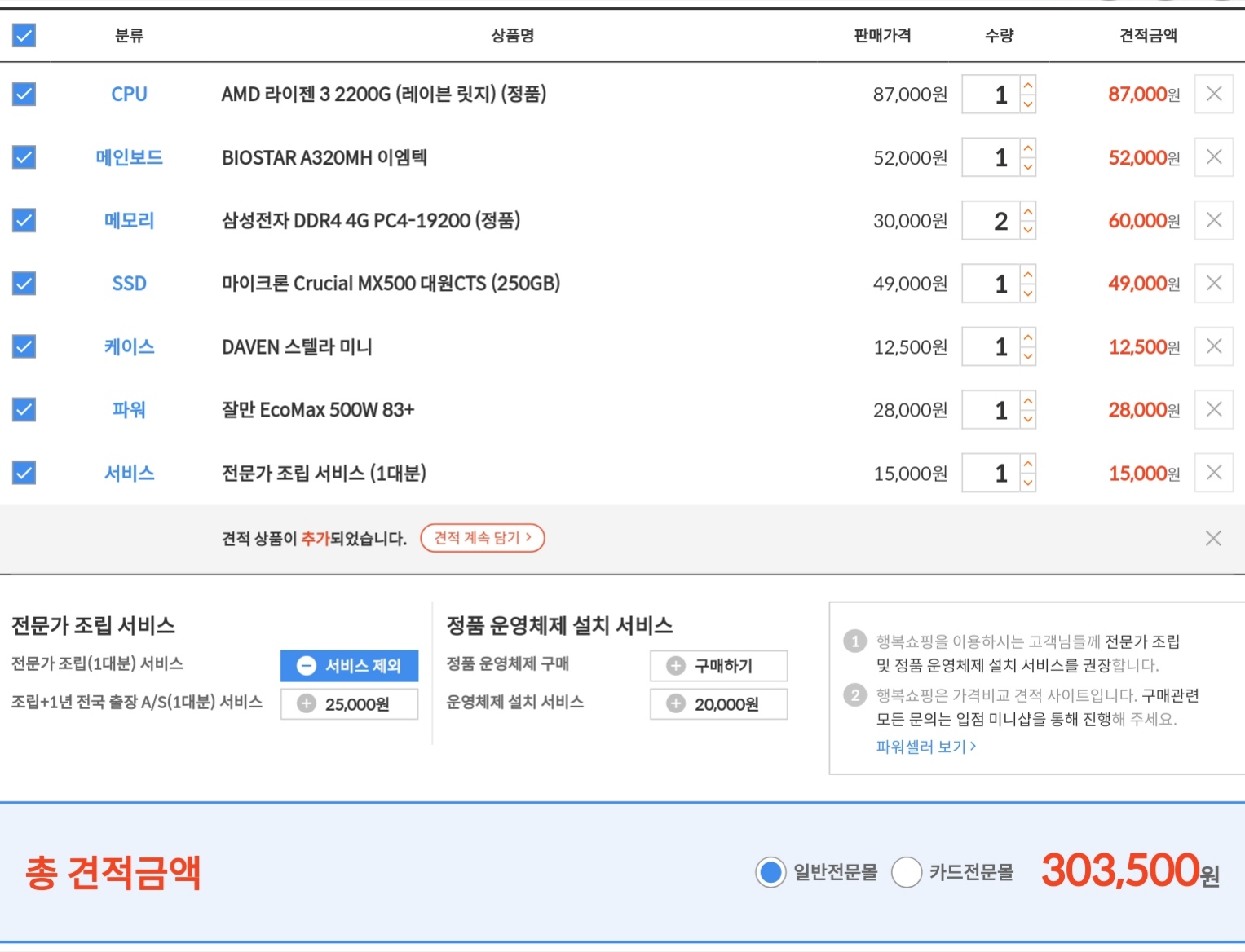Remove the CPU item with its X icon

click(x=1213, y=95)
